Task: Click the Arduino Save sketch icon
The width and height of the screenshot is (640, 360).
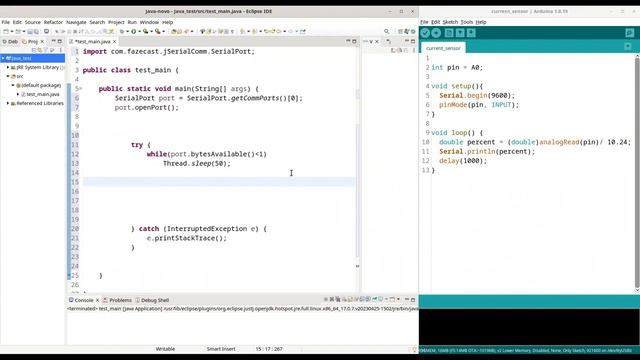Action: (471, 33)
